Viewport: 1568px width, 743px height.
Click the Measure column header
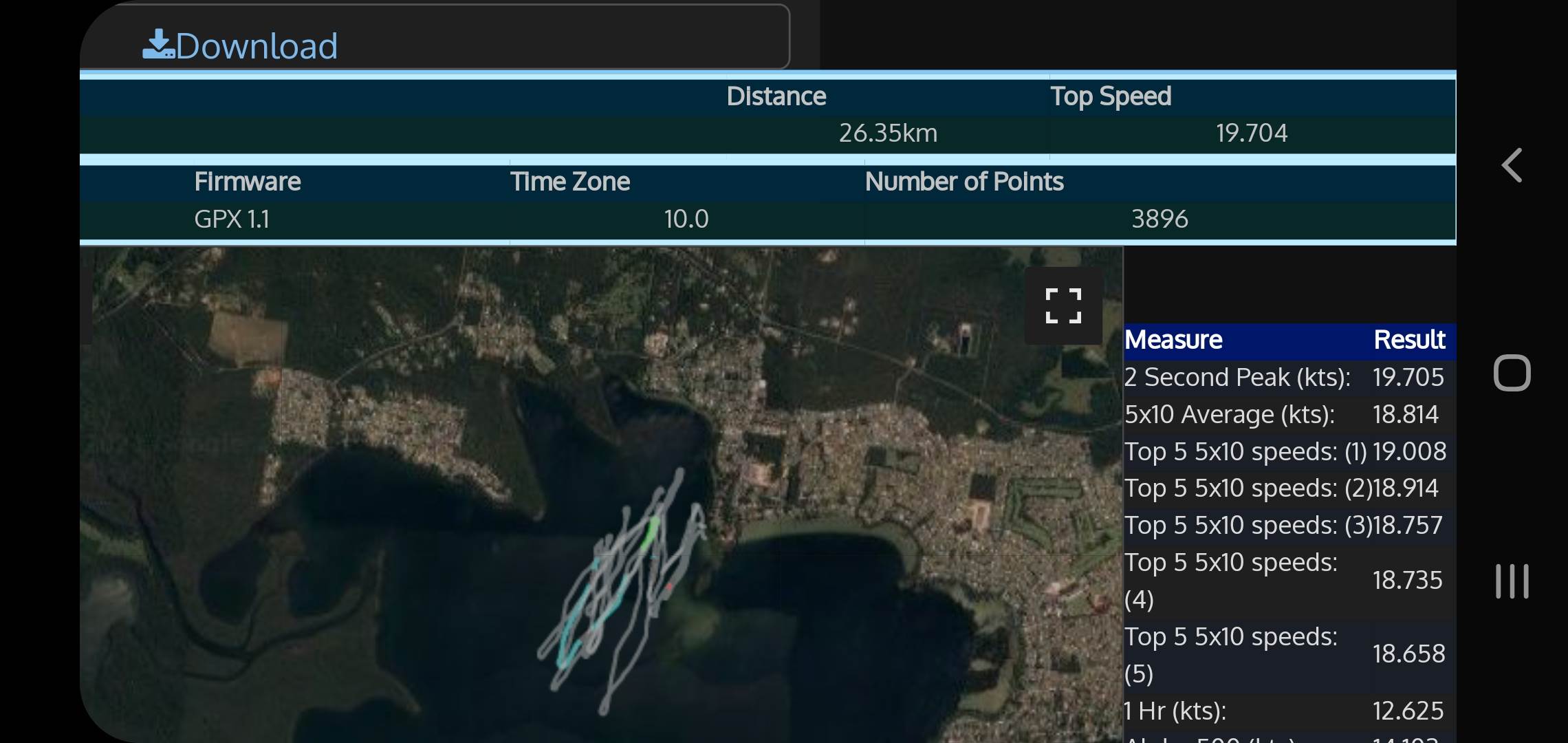click(1173, 340)
